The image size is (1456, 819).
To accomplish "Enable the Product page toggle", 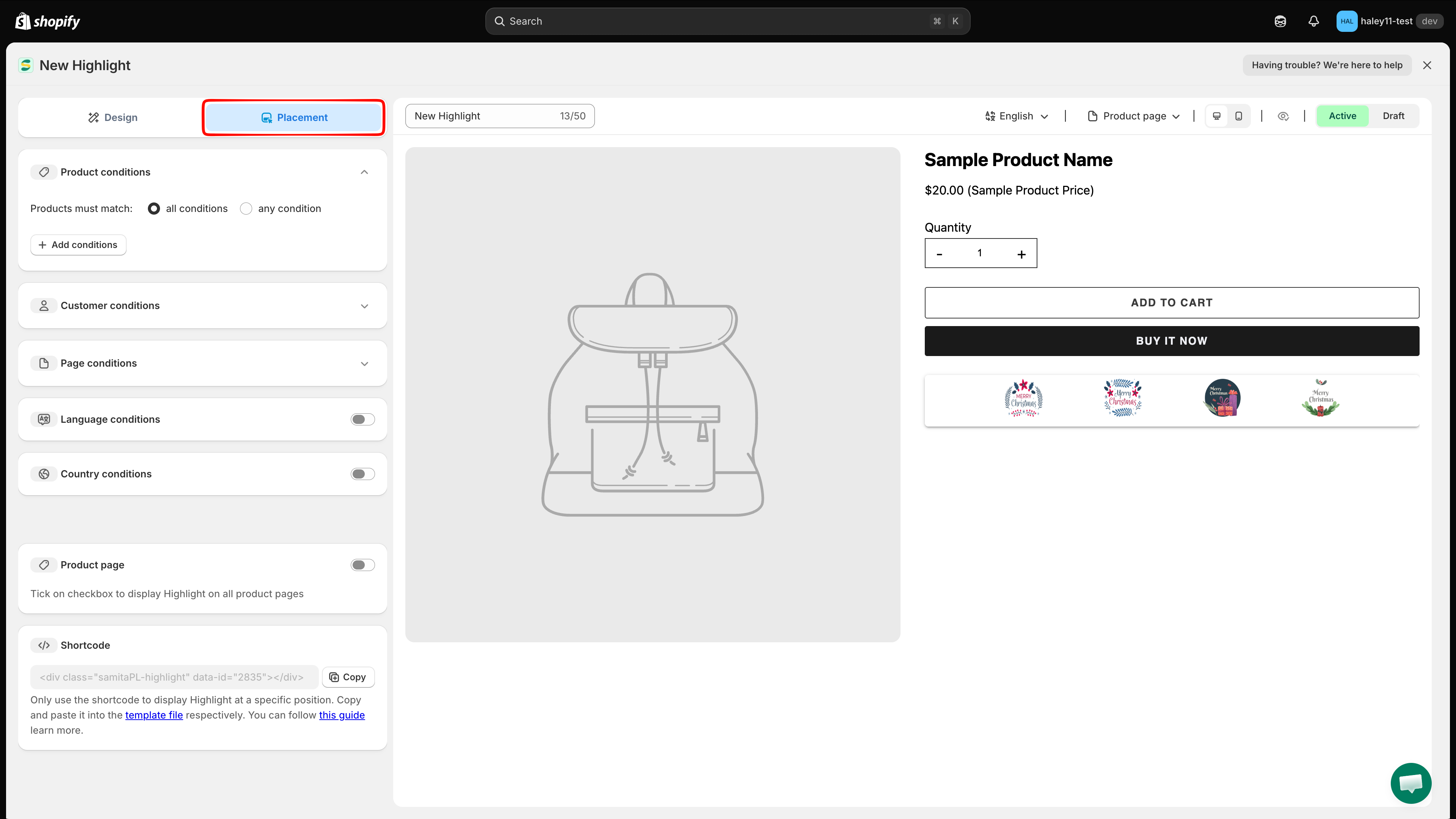I will click(x=363, y=565).
